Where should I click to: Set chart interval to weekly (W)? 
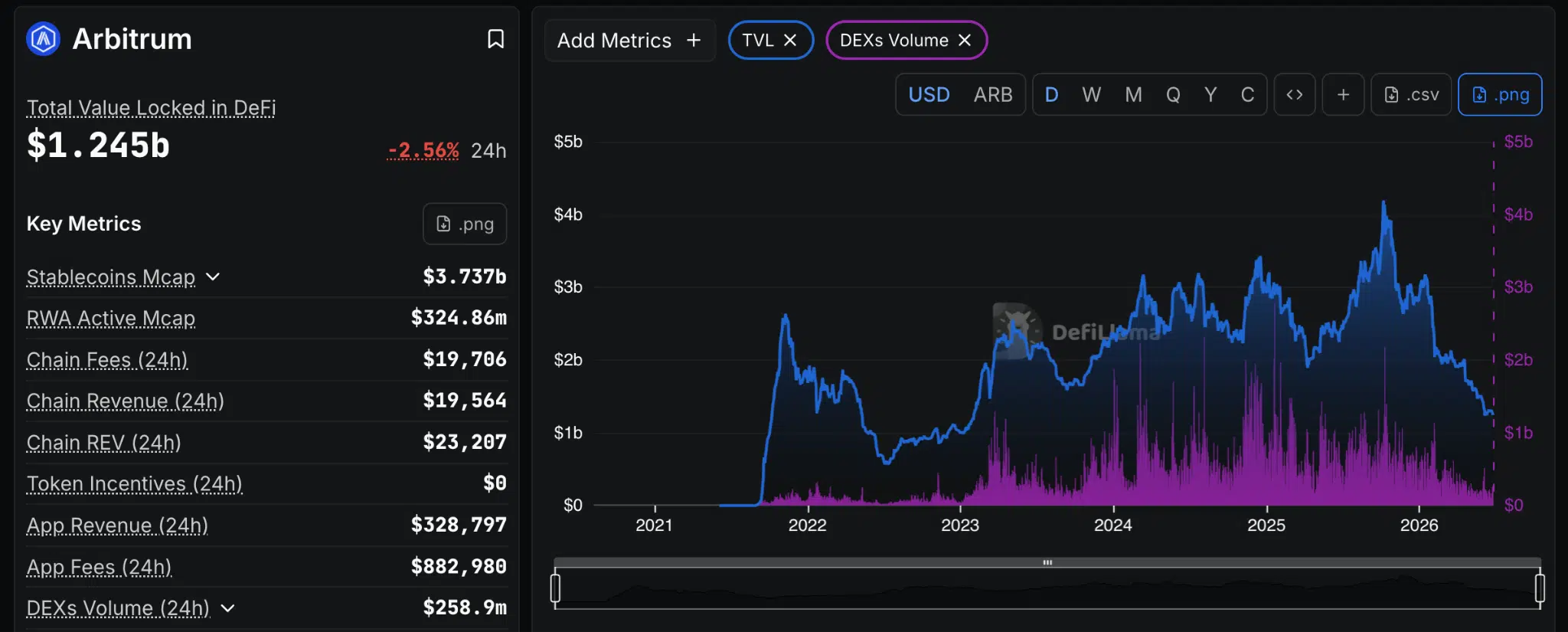(1091, 94)
